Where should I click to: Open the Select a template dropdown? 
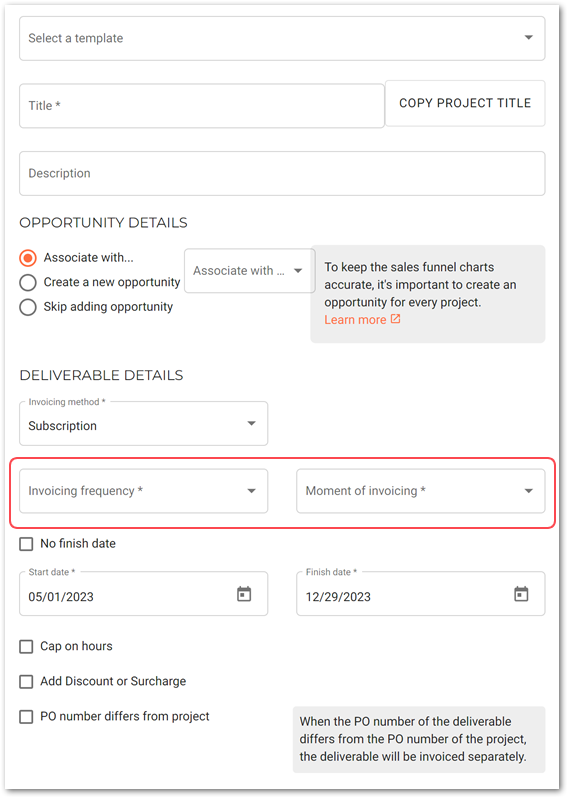click(282, 38)
